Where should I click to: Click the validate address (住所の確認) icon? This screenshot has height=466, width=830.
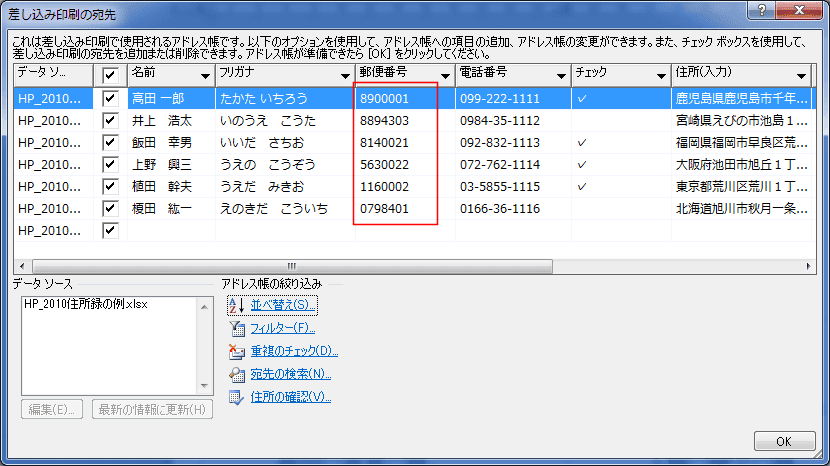[236, 398]
